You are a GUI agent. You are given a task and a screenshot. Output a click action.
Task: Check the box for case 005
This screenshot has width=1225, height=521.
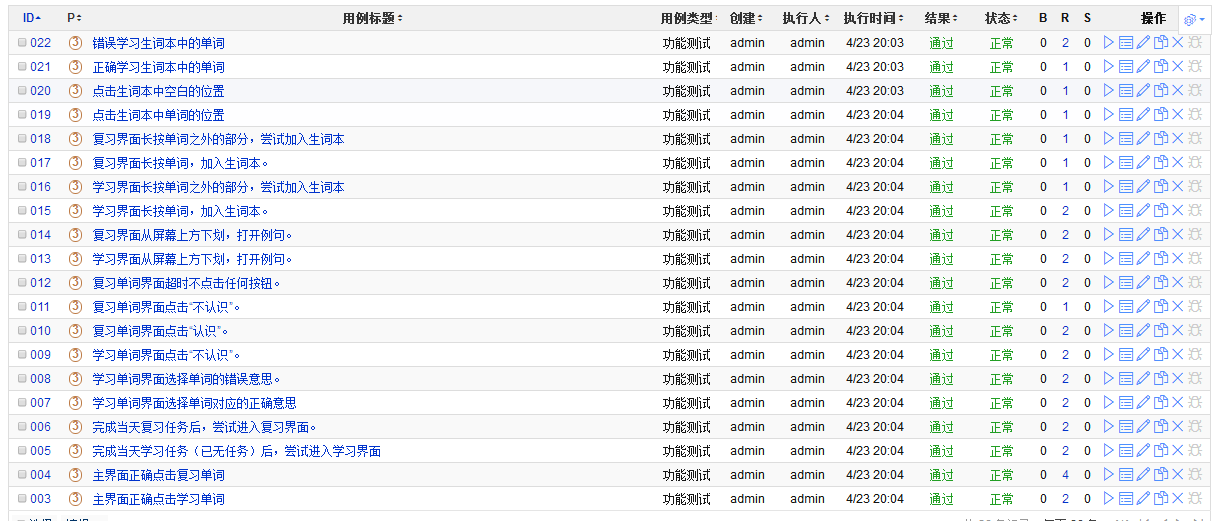pyautogui.click(x=22, y=451)
